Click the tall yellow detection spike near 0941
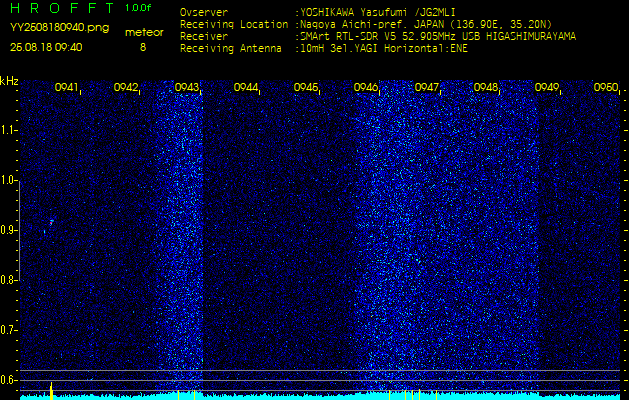This screenshot has height=400, width=629. [51, 391]
